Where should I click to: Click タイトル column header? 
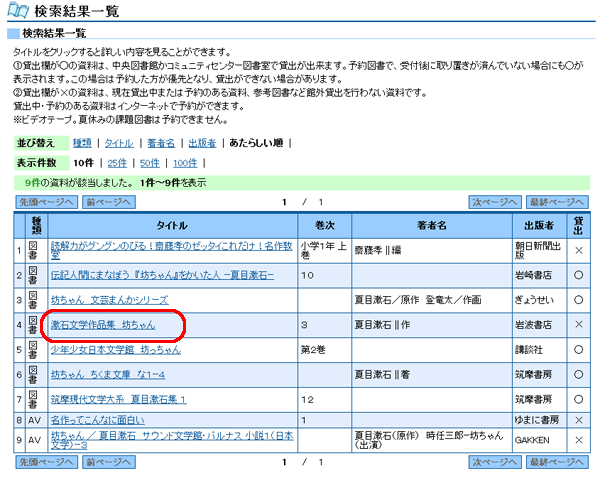tap(172, 225)
